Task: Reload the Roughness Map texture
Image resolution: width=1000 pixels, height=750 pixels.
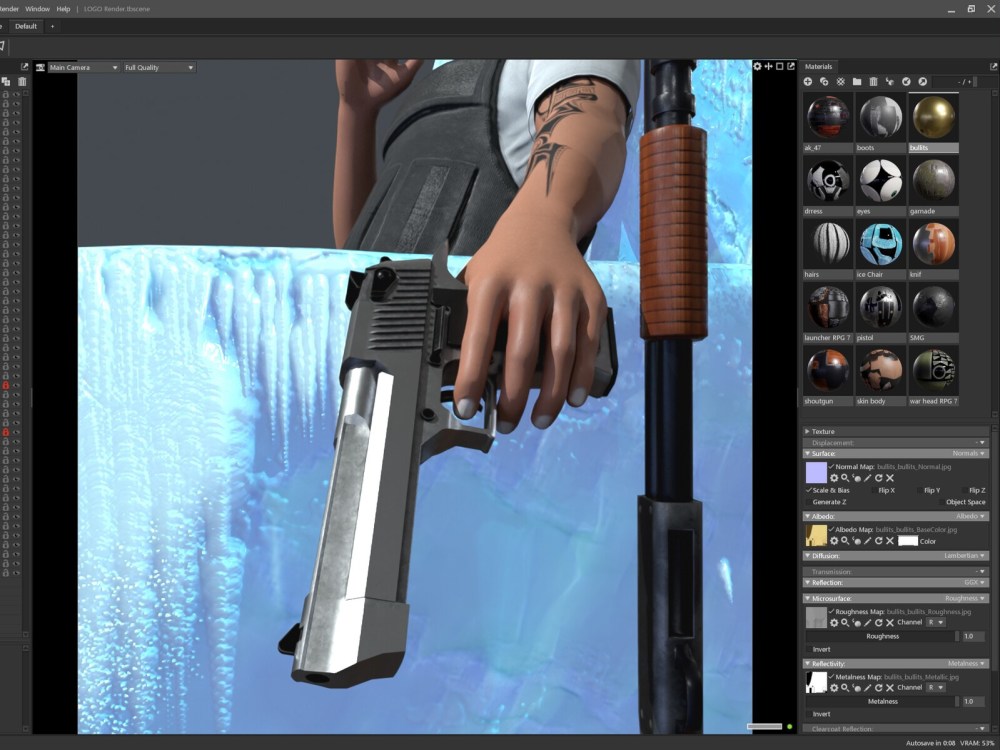Action: [x=879, y=622]
